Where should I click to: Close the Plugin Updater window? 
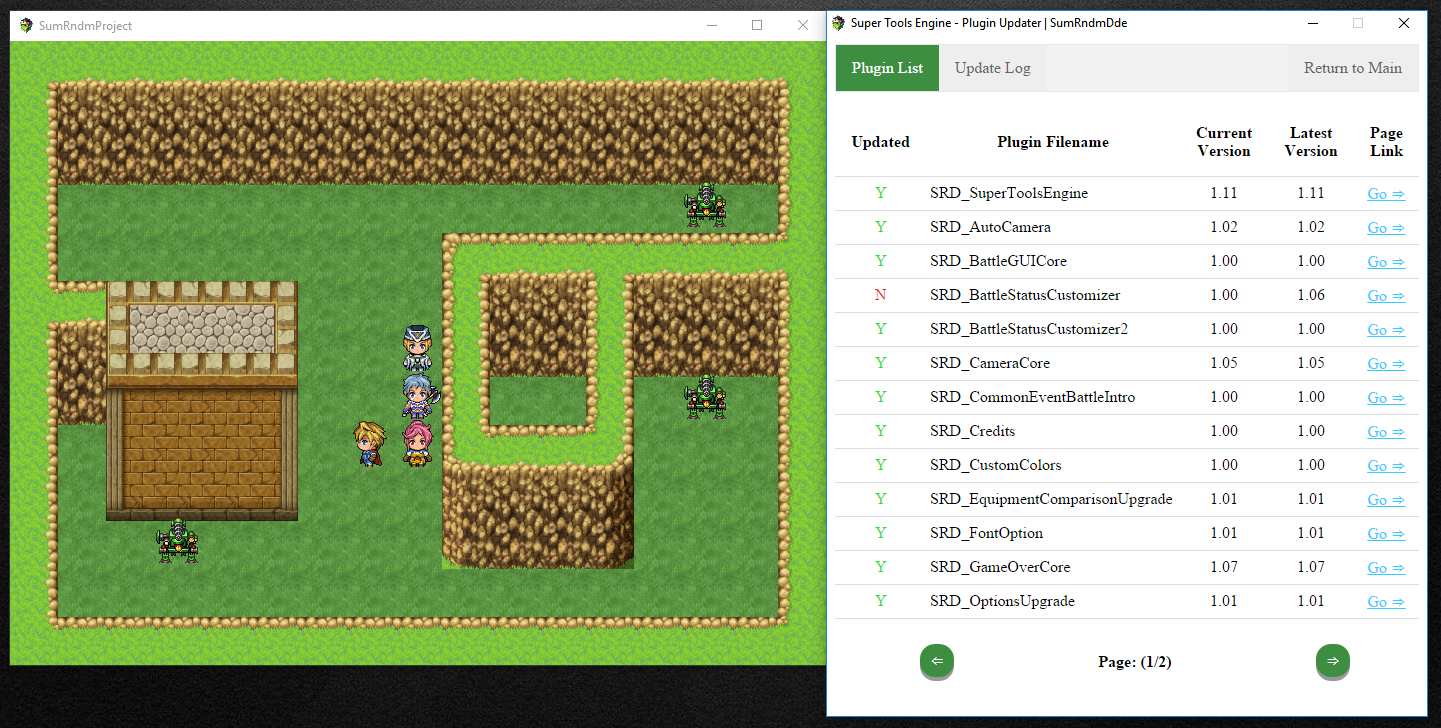pyautogui.click(x=1404, y=23)
